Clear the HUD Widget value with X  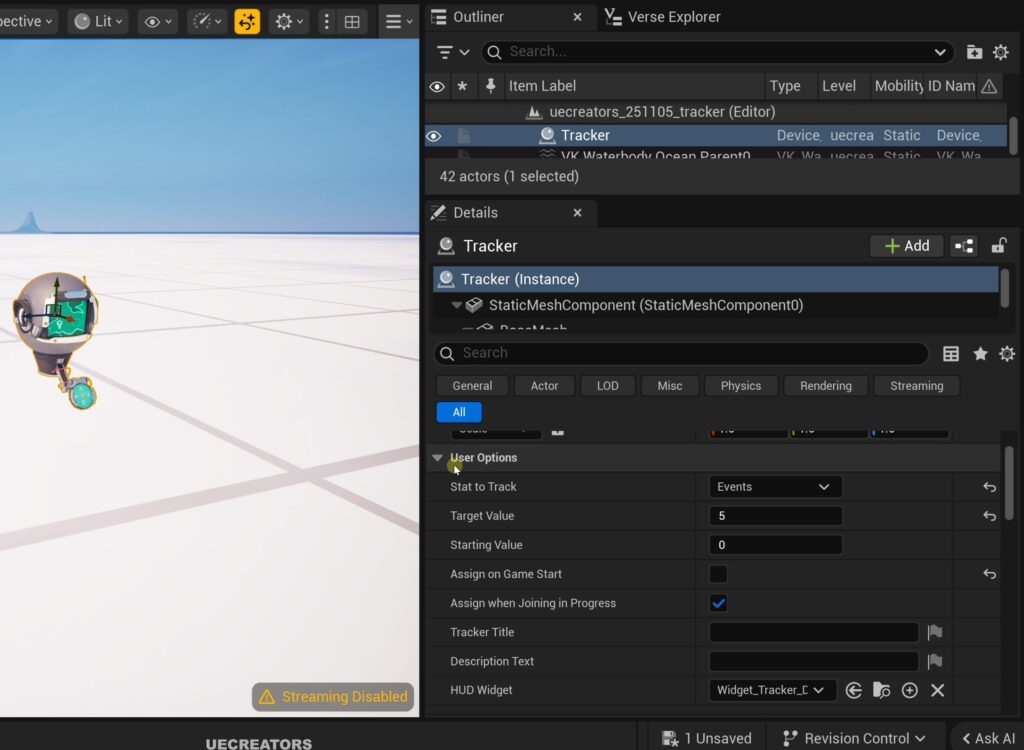coord(938,690)
